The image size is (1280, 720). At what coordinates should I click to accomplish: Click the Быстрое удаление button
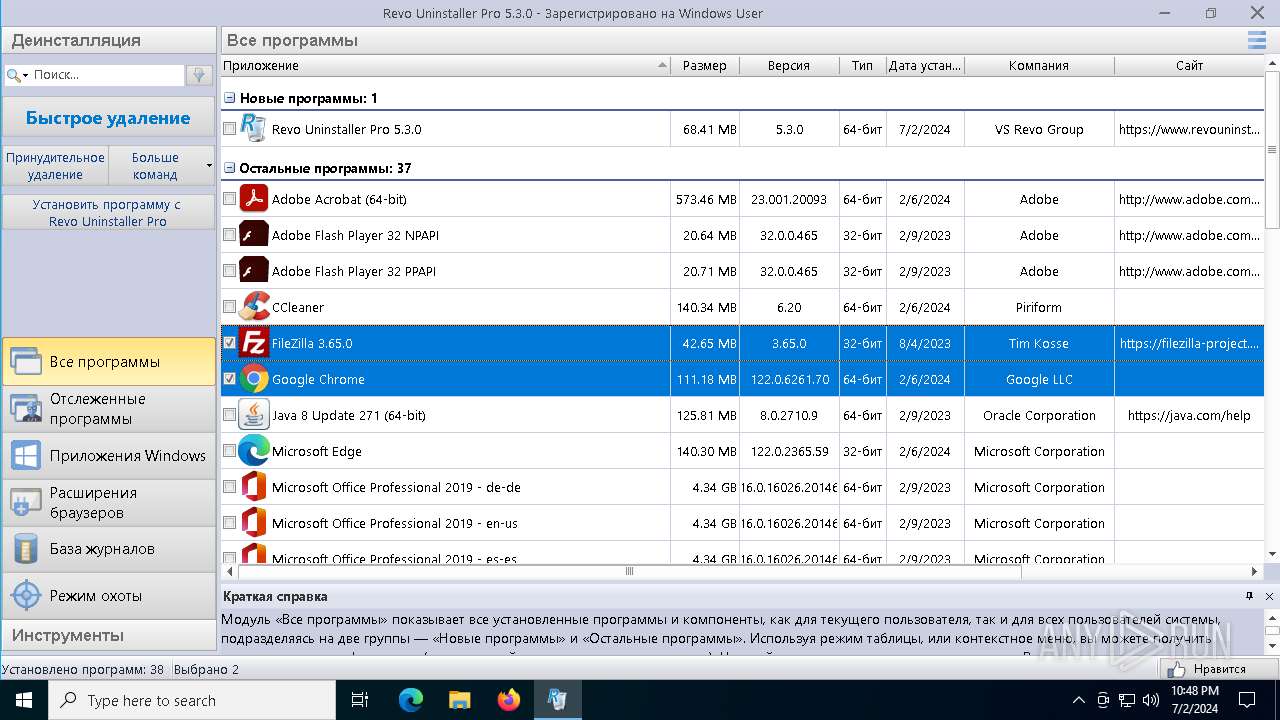pyautogui.click(x=108, y=118)
